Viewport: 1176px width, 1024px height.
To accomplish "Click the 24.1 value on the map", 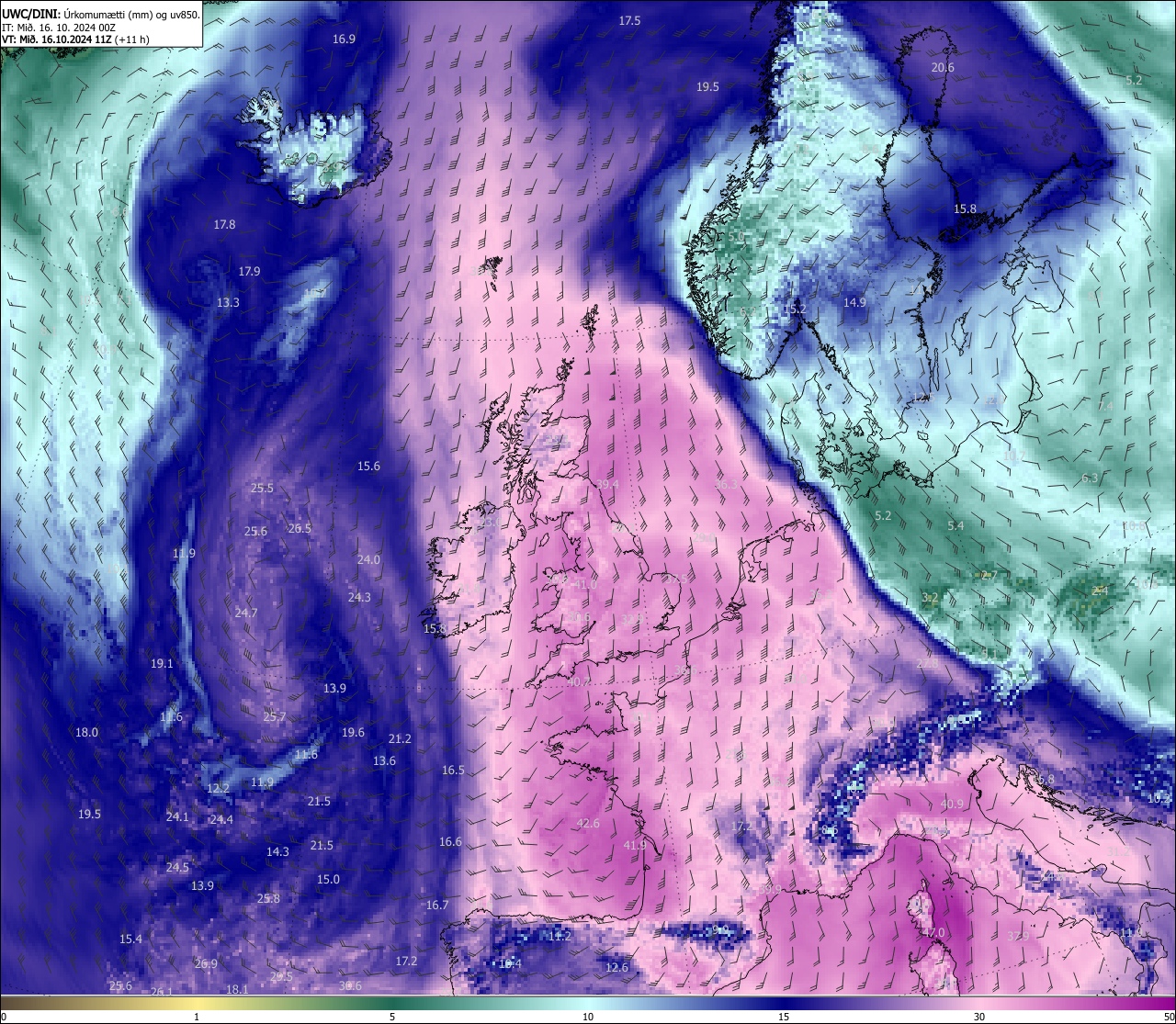I will point(177,817).
